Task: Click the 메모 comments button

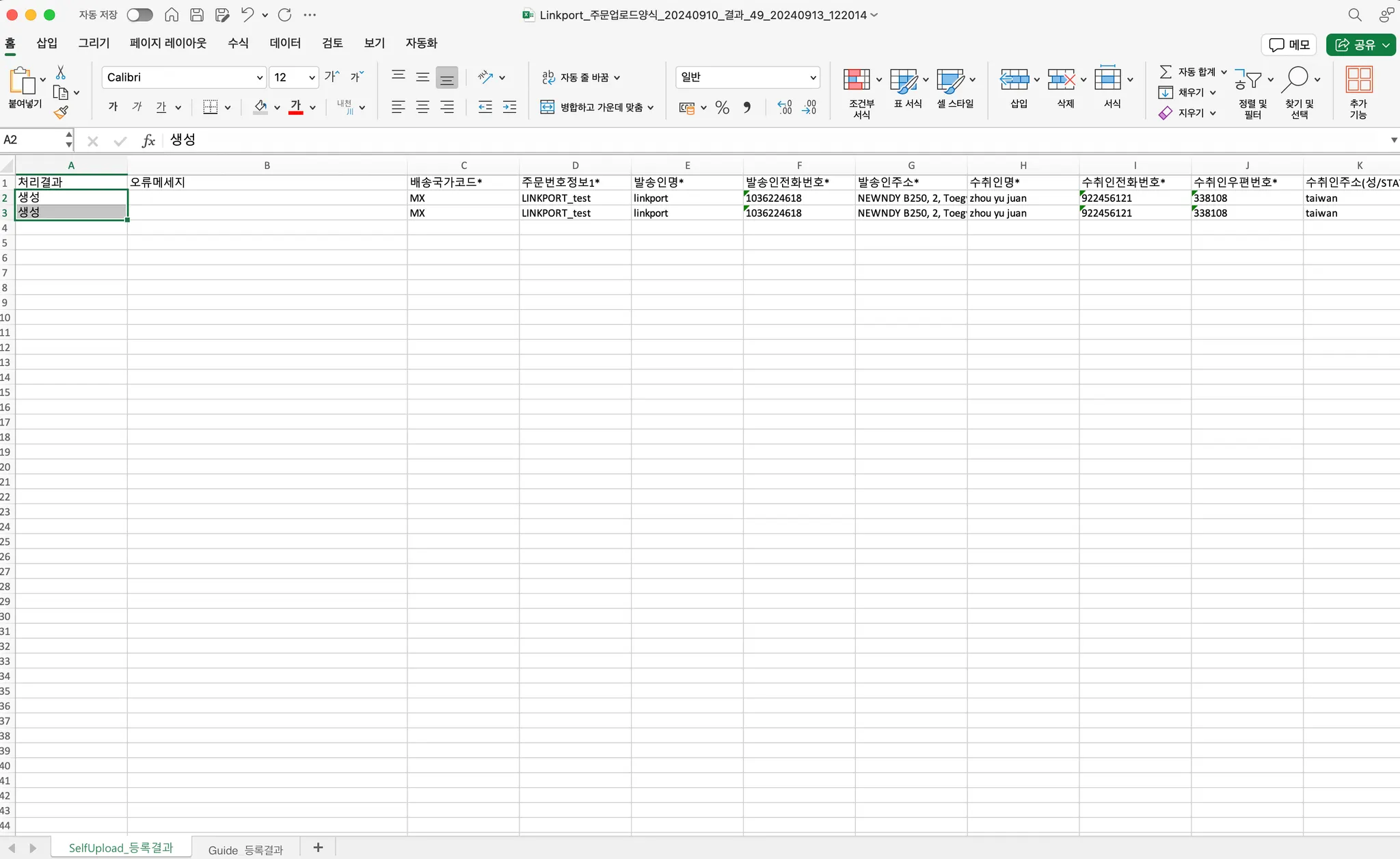Action: click(x=1289, y=44)
